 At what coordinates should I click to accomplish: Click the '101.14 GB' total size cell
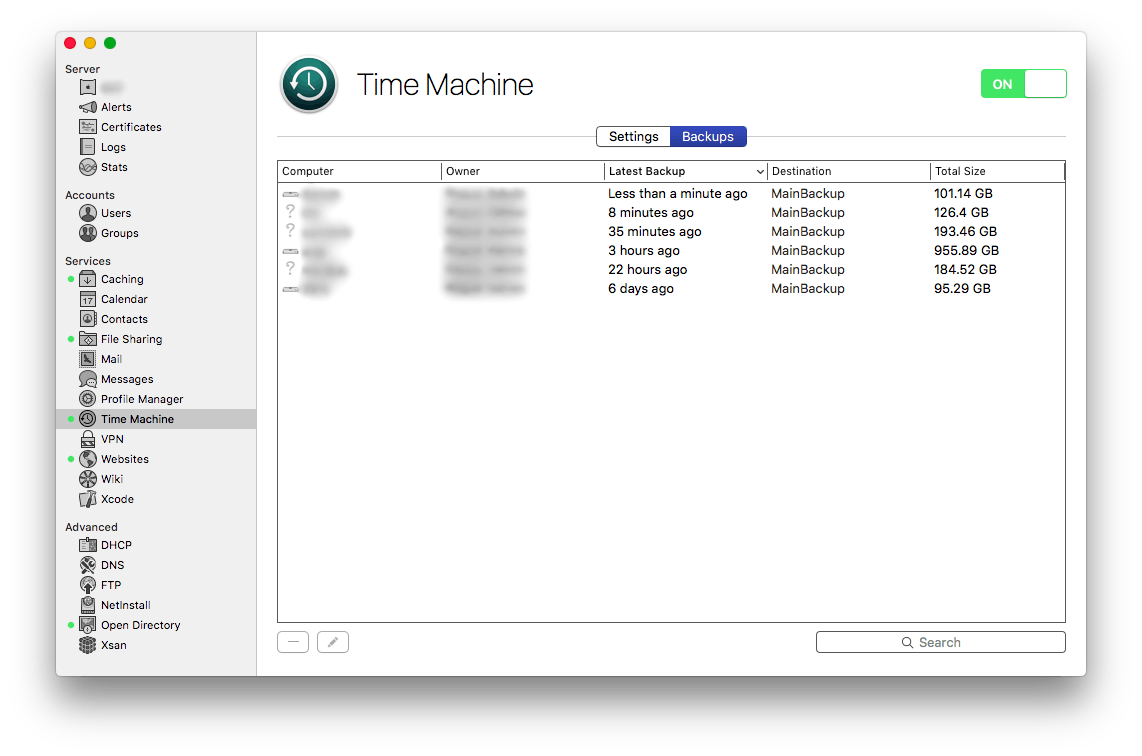point(963,194)
